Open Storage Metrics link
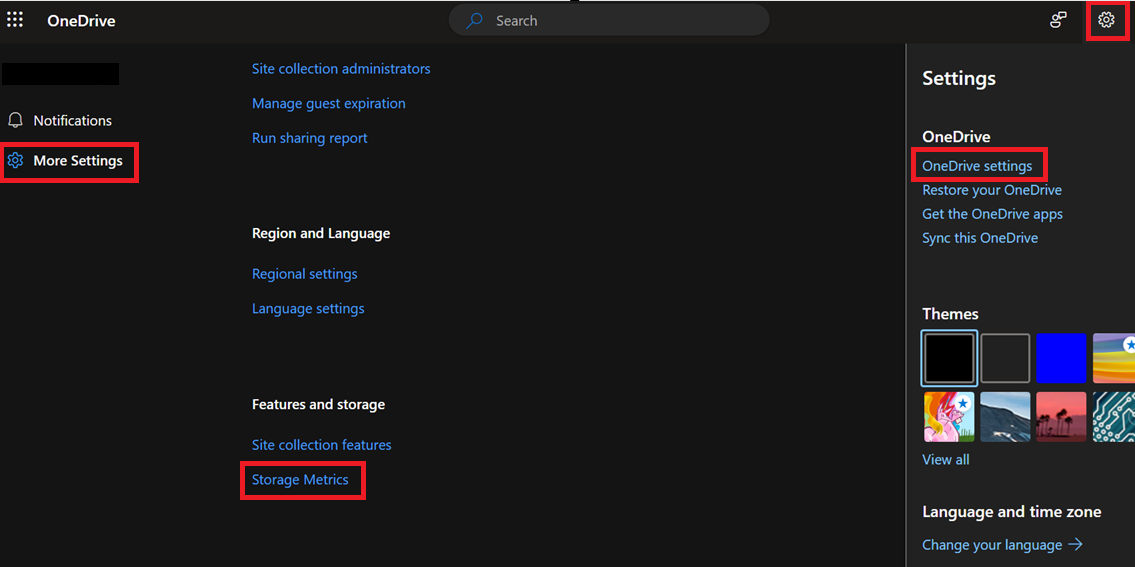Image resolution: width=1135 pixels, height=567 pixels. coord(300,479)
